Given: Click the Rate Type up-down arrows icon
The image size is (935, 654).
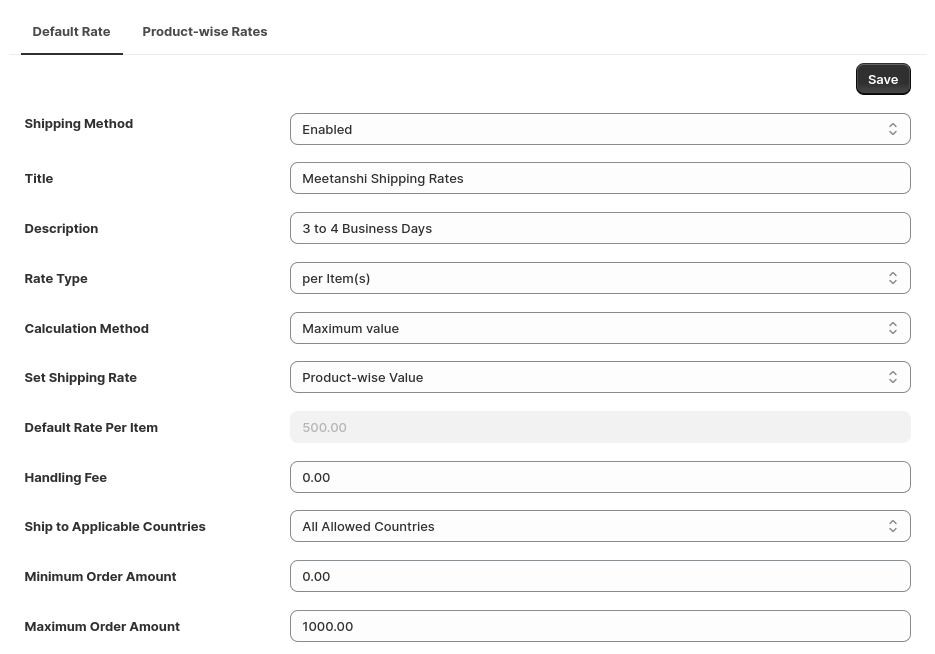Looking at the screenshot, I should 892,278.
